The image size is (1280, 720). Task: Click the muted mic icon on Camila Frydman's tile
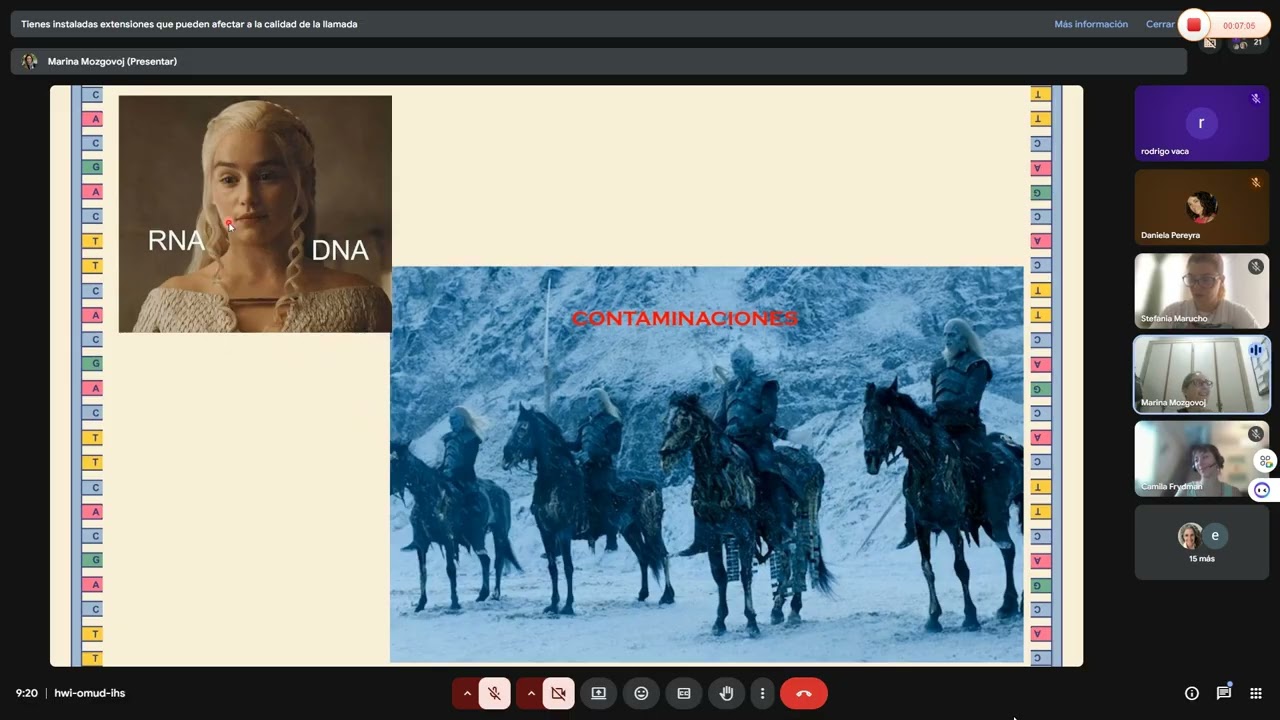[1256, 434]
